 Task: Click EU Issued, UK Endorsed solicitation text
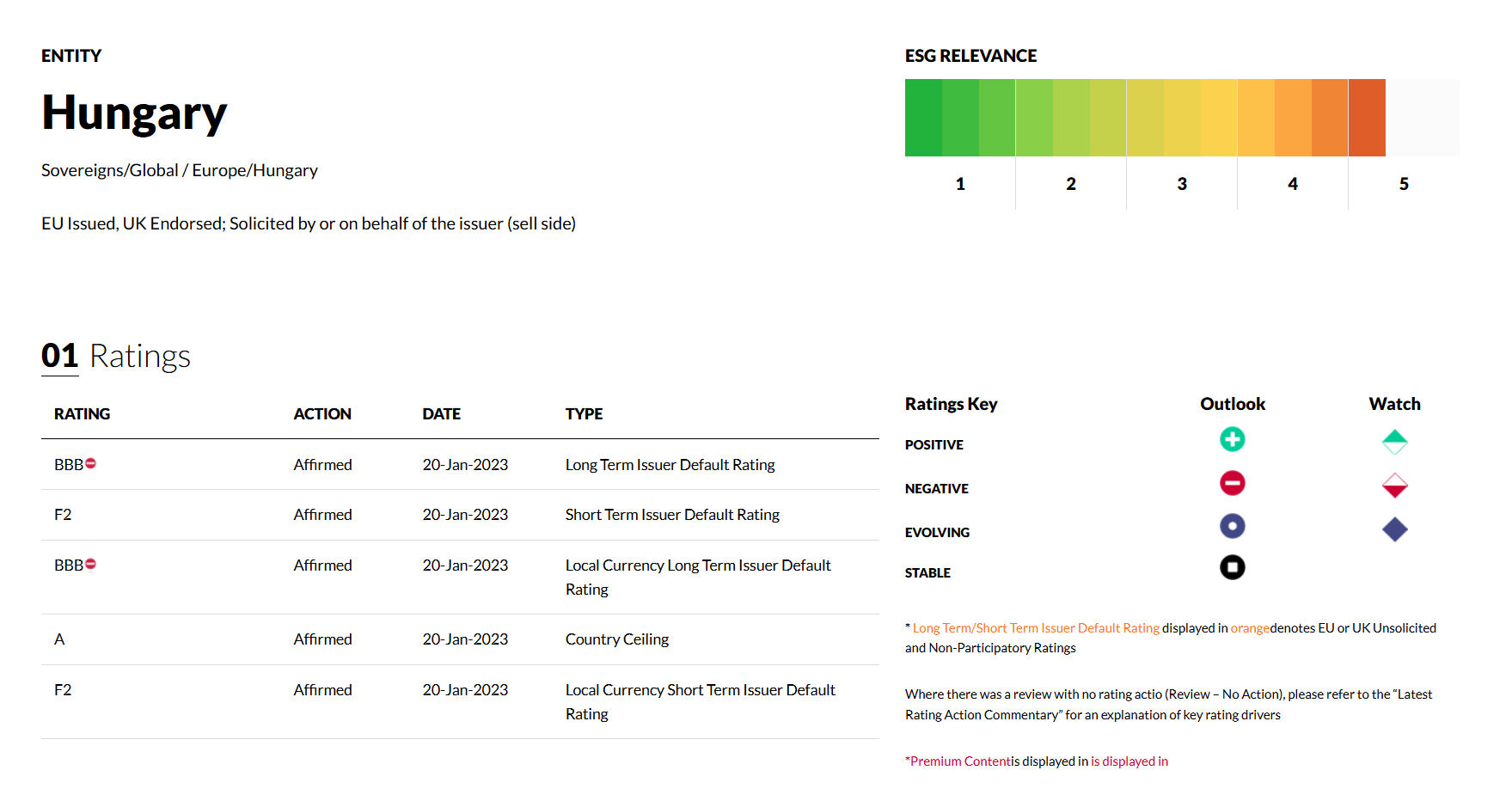(309, 223)
